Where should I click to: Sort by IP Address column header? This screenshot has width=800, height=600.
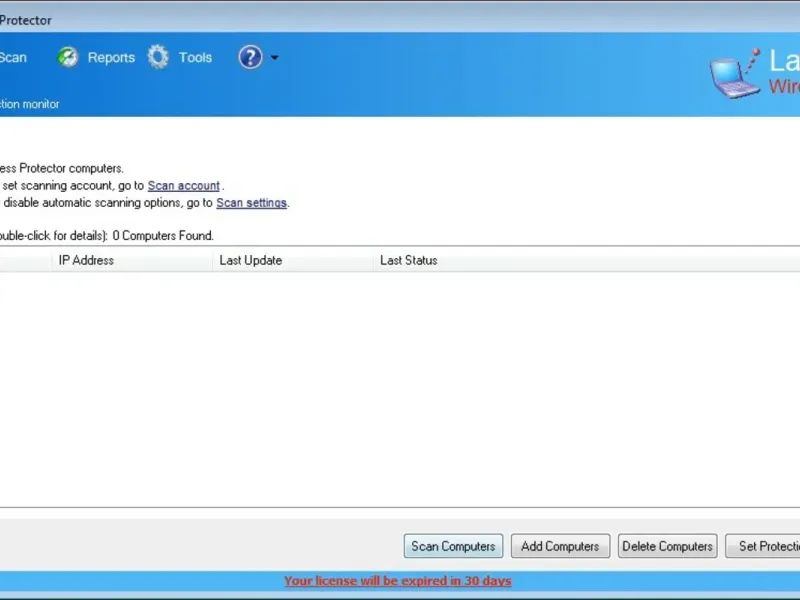[x=132, y=260]
